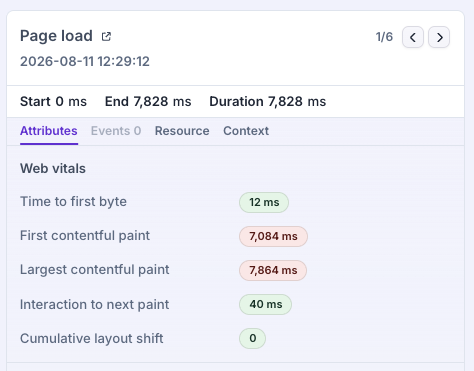This screenshot has height=371, width=474.
Task: Switch to the Events 0 tab
Action: [116, 131]
